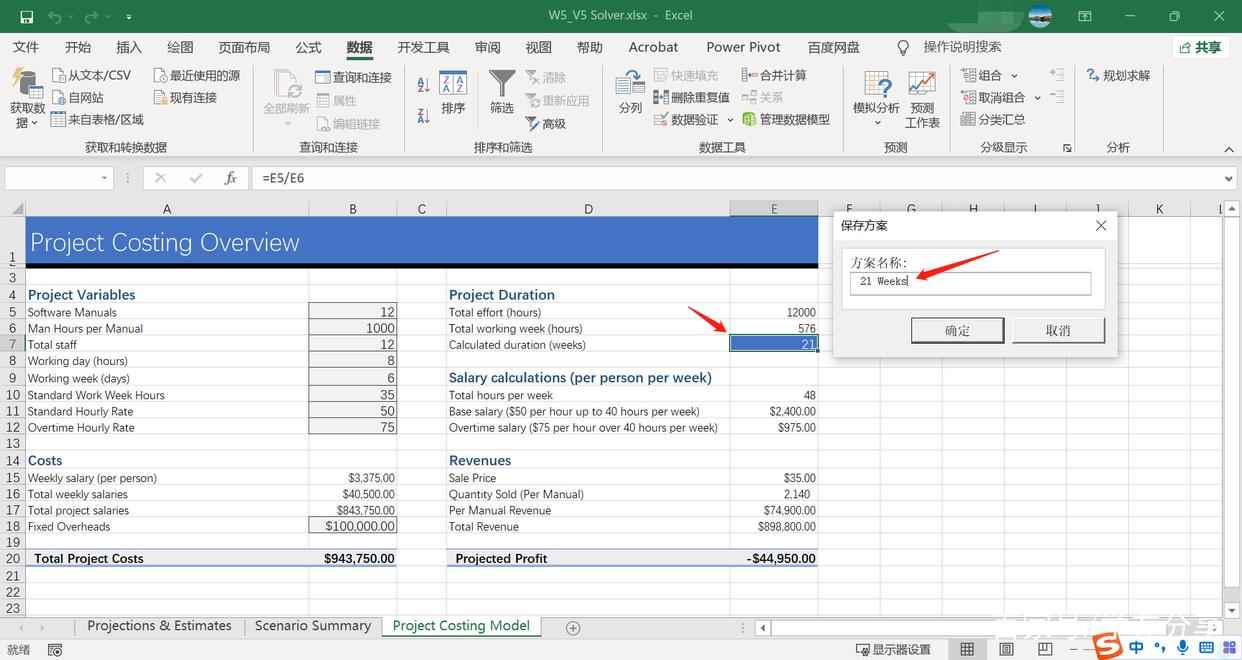The image size is (1242, 660).
Task: Switch to the 开始 Home tab
Action: pyautogui.click(x=78, y=47)
